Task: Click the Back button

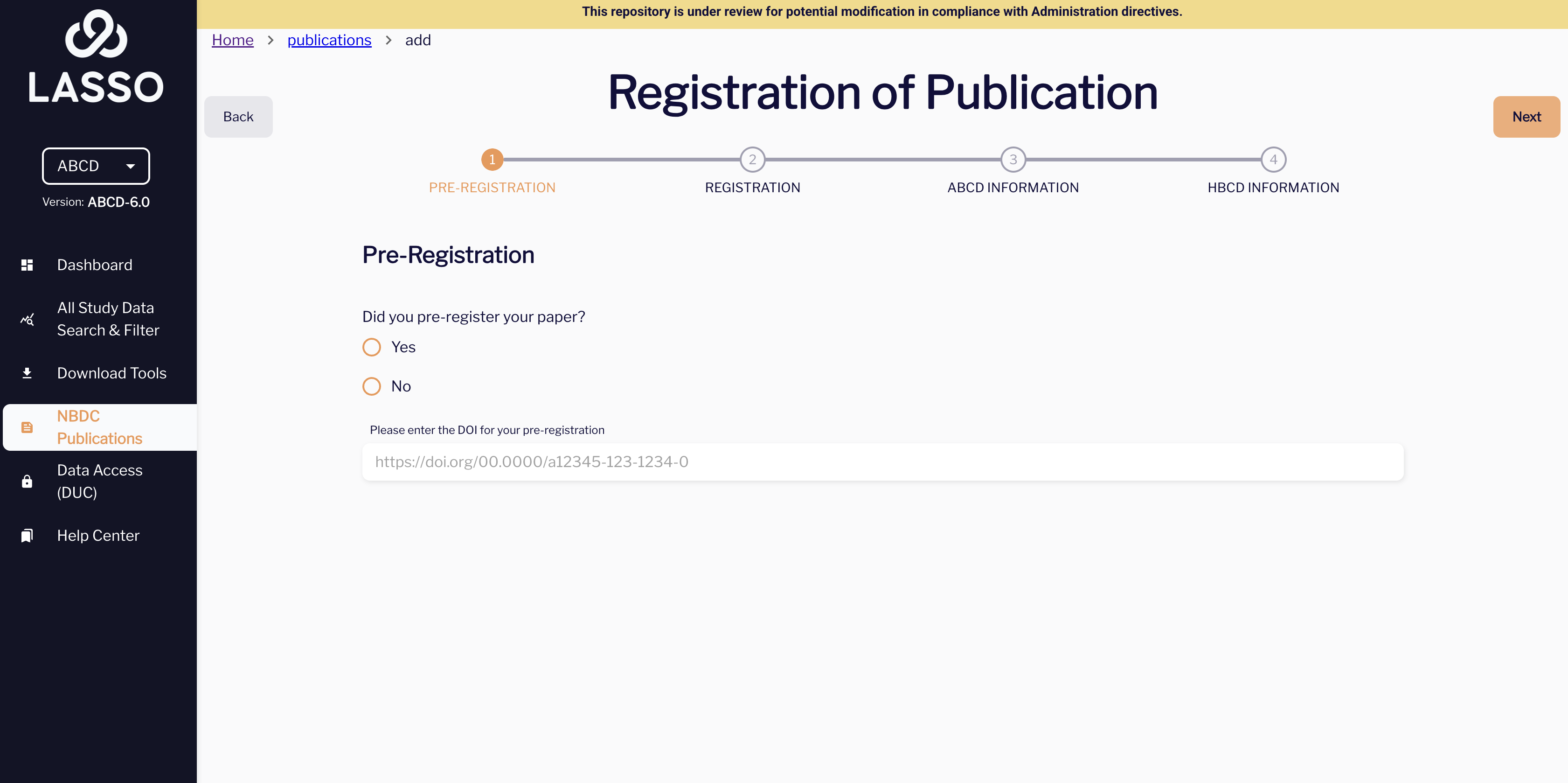Action: click(238, 117)
